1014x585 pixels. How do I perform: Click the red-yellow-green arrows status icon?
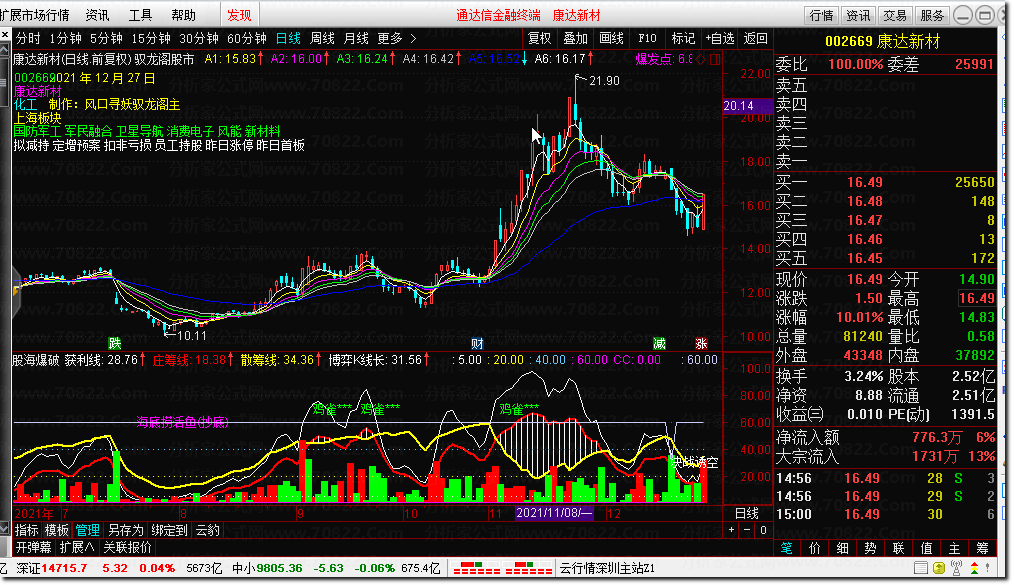coord(974,568)
